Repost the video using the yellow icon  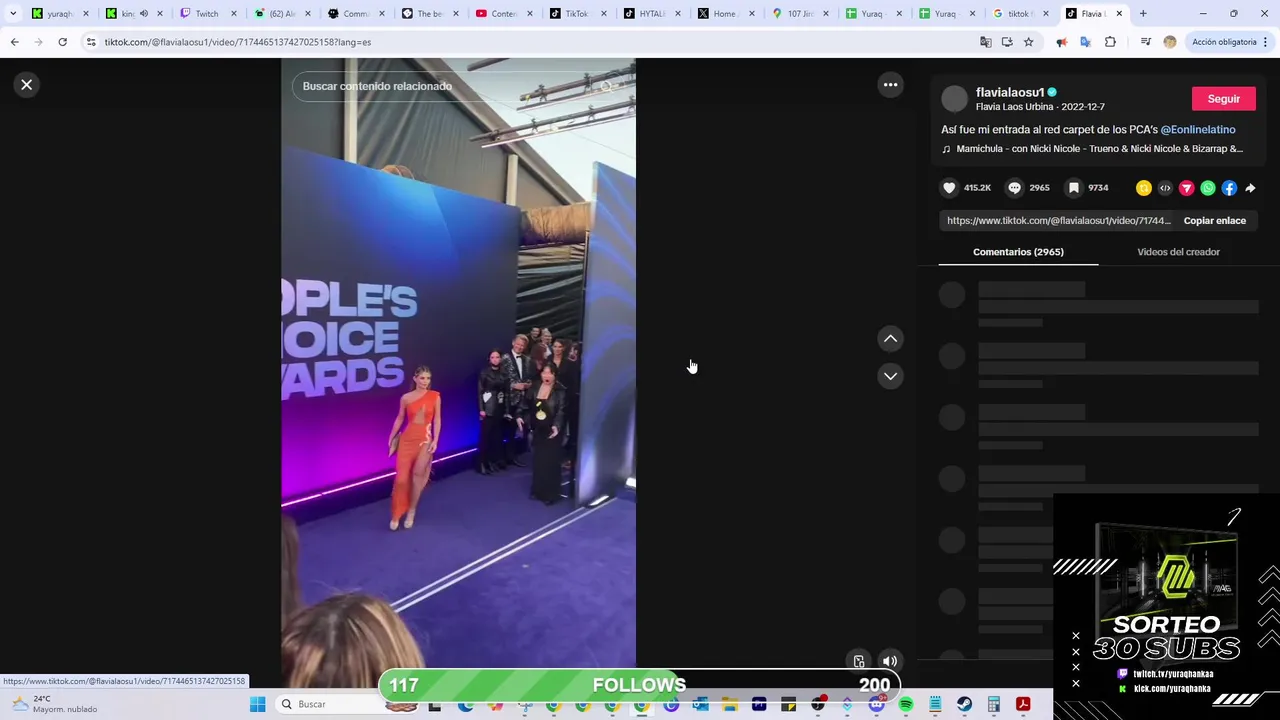(x=1144, y=188)
